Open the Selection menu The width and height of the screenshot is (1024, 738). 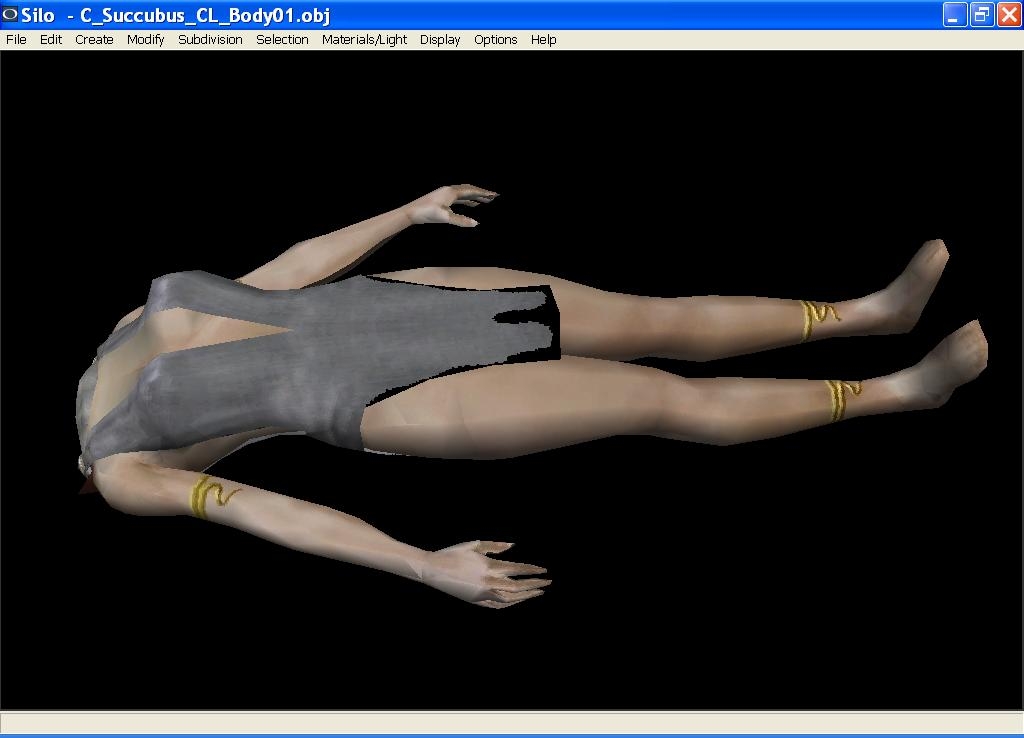(x=282, y=40)
